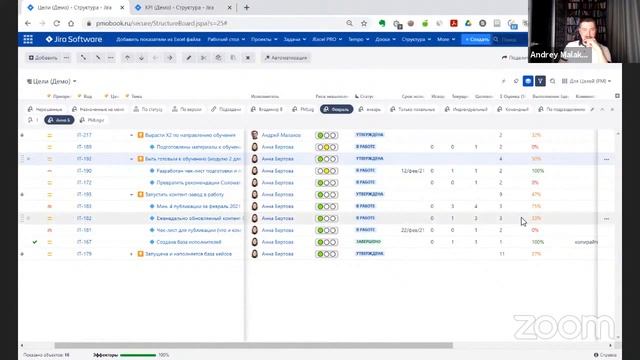Click the risk traffic light for IT-190
640x360 pixels.
pos(327,171)
